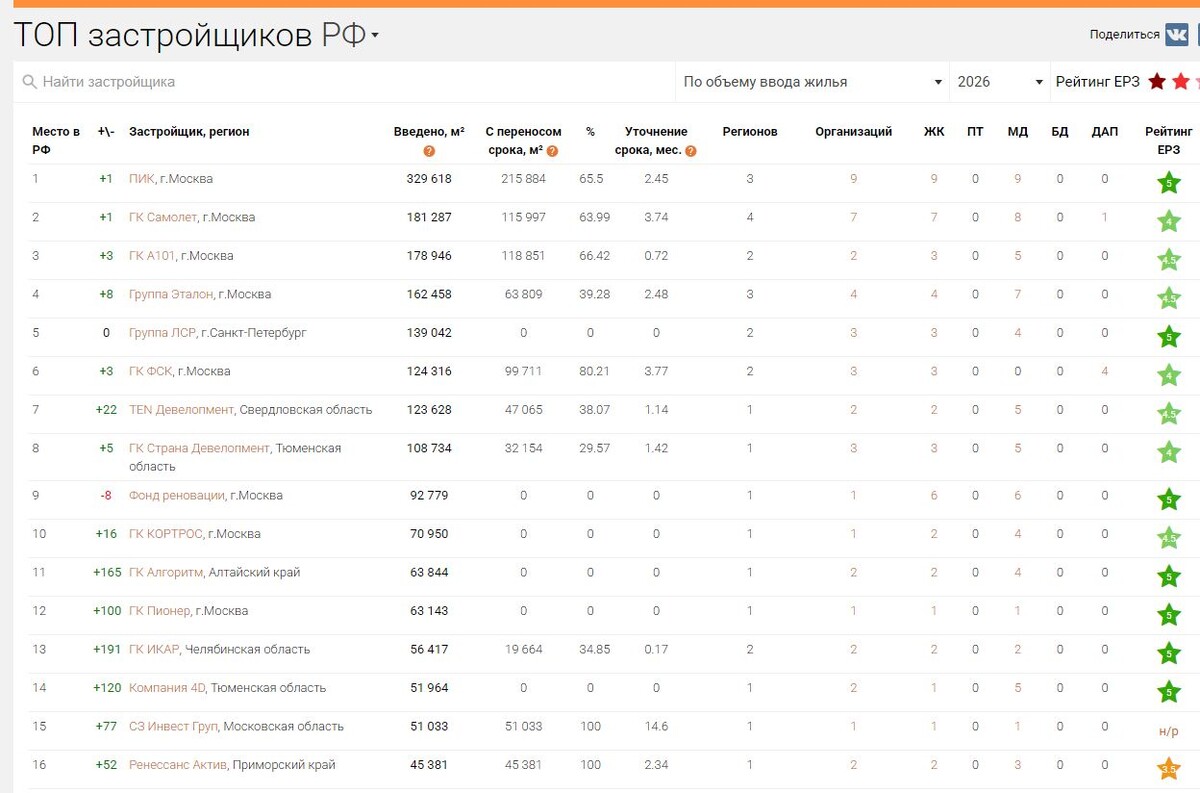Open the По объему ввода жилья dropdown
The image size is (1200, 793).
[812, 82]
